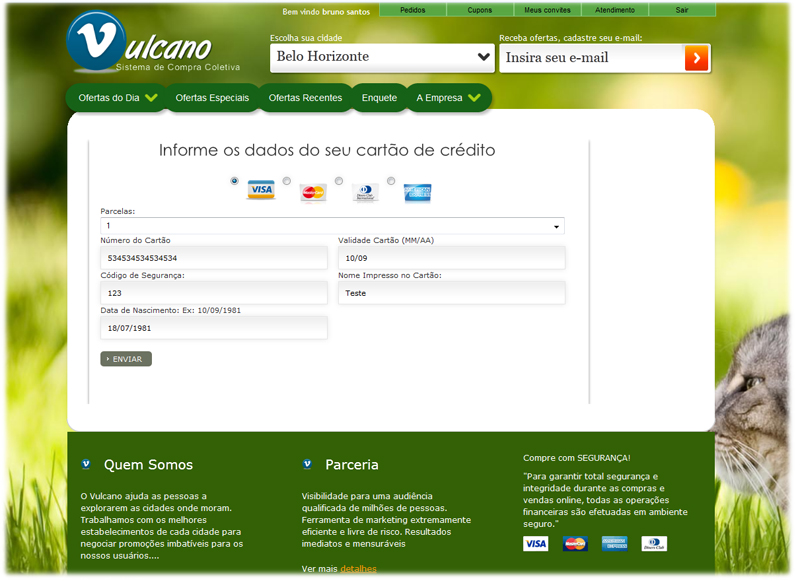Open the city selector Belo Horizonte dropdown
Image resolution: width=800 pixels, height=581 pixels.
[382, 57]
